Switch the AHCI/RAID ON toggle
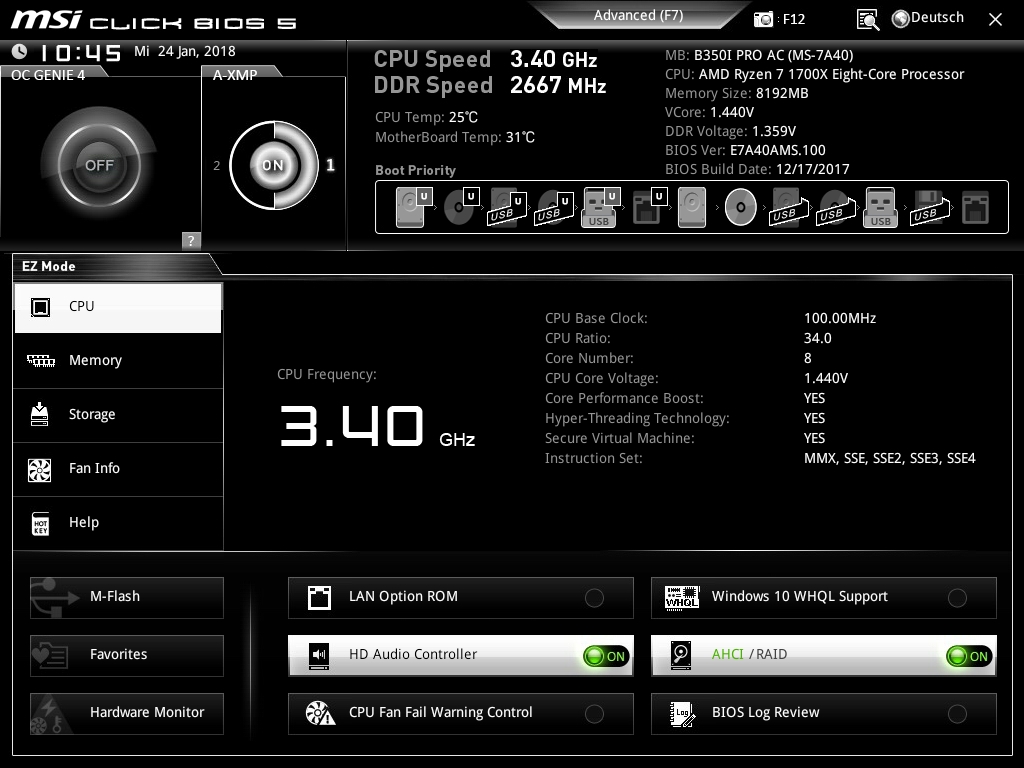Viewport: 1024px width, 768px height. click(969, 656)
